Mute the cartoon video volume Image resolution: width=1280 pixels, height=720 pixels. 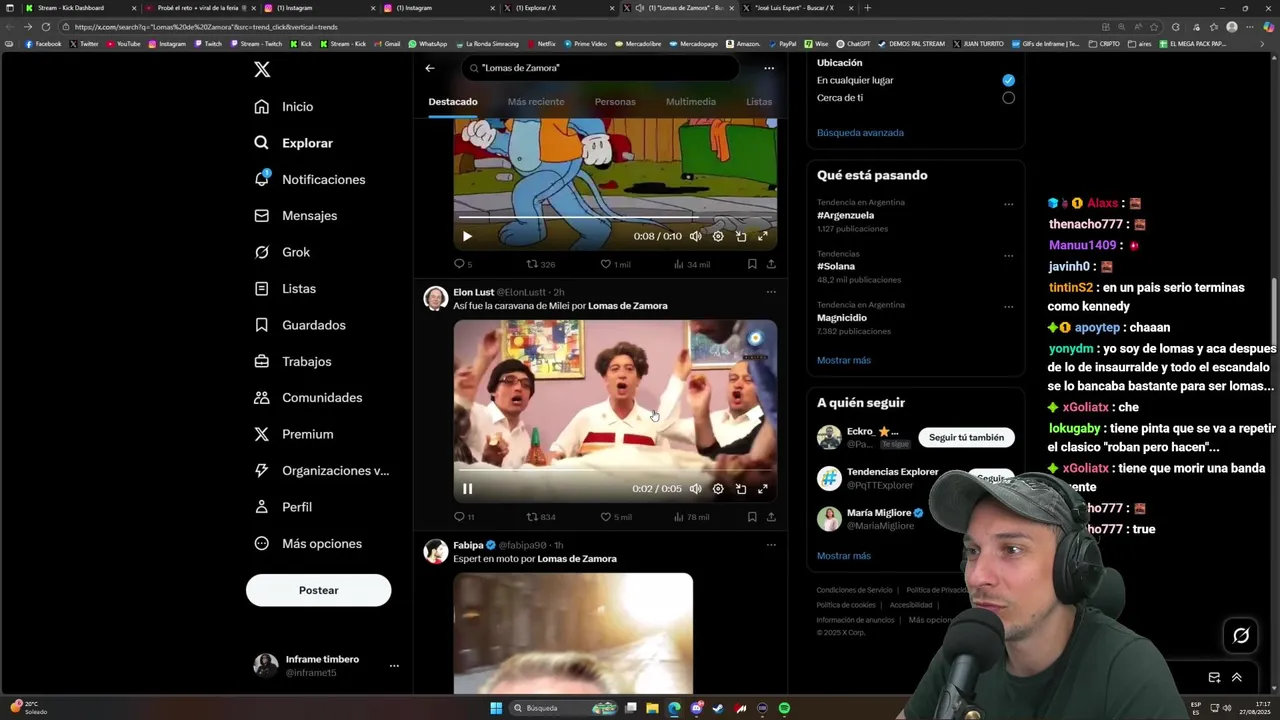tap(696, 237)
